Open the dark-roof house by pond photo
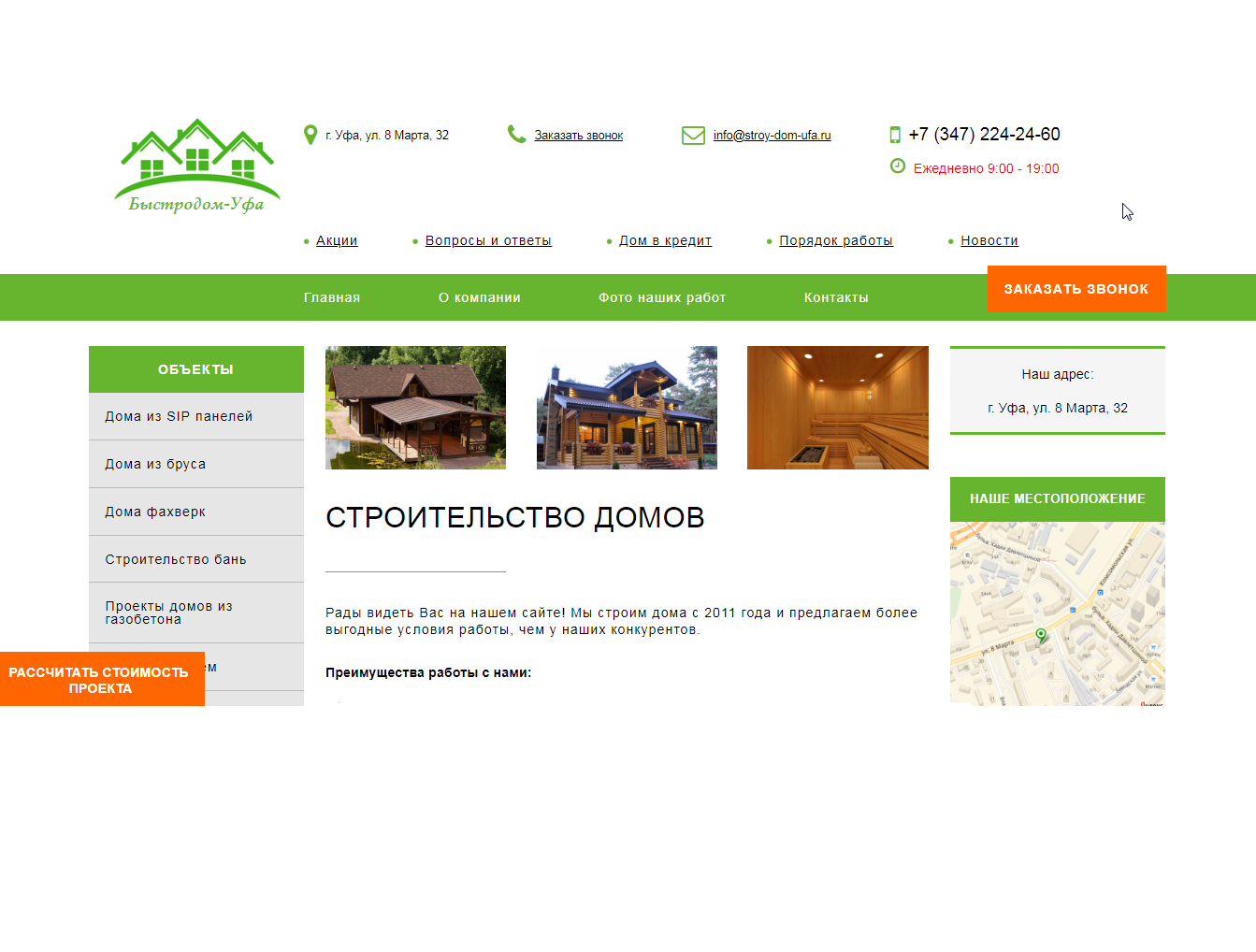 [x=415, y=408]
